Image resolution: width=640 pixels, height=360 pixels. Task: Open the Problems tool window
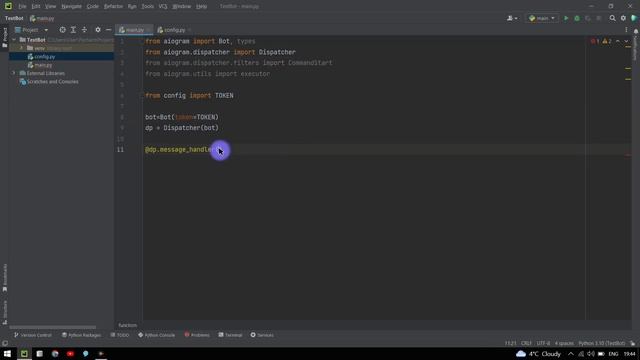point(197,335)
